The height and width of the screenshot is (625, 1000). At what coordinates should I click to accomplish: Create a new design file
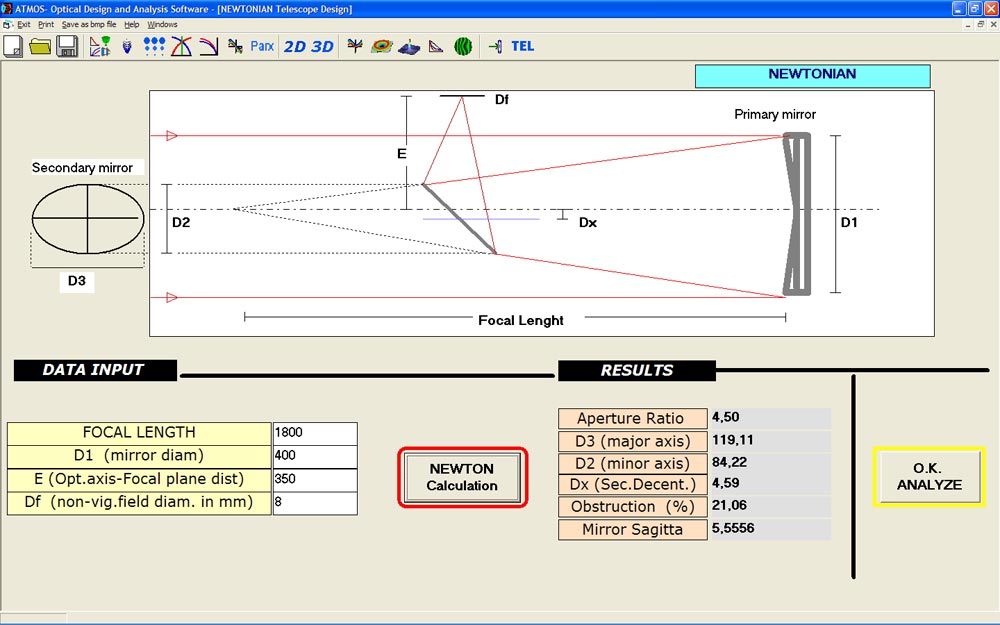[x=13, y=47]
